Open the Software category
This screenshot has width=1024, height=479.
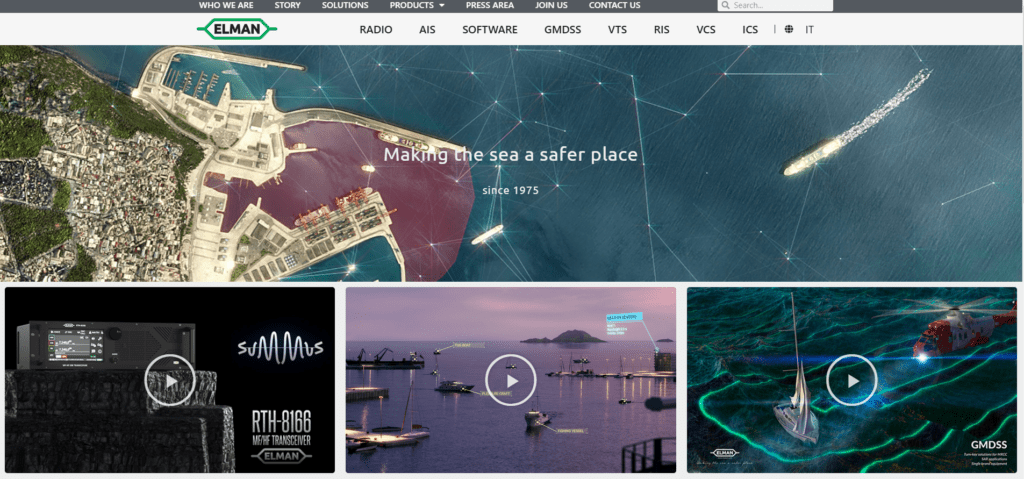[x=489, y=30]
